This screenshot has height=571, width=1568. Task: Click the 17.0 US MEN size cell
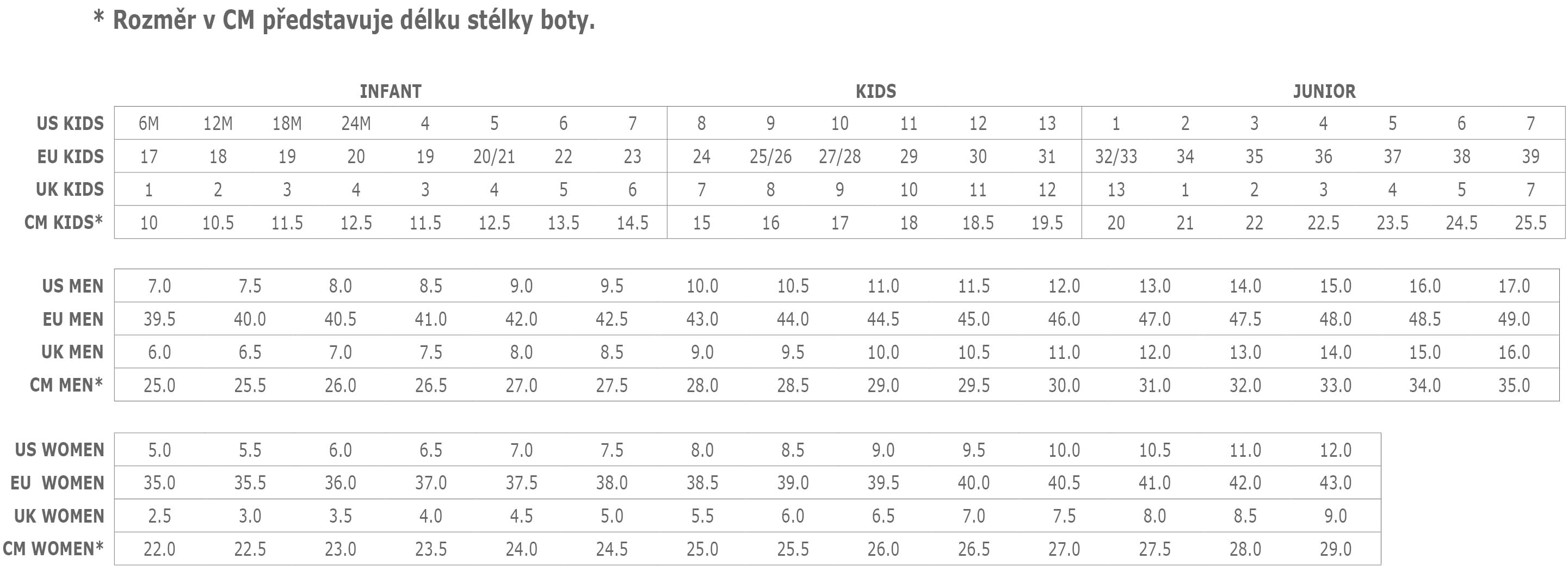pyautogui.click(x=1513, y=286)
